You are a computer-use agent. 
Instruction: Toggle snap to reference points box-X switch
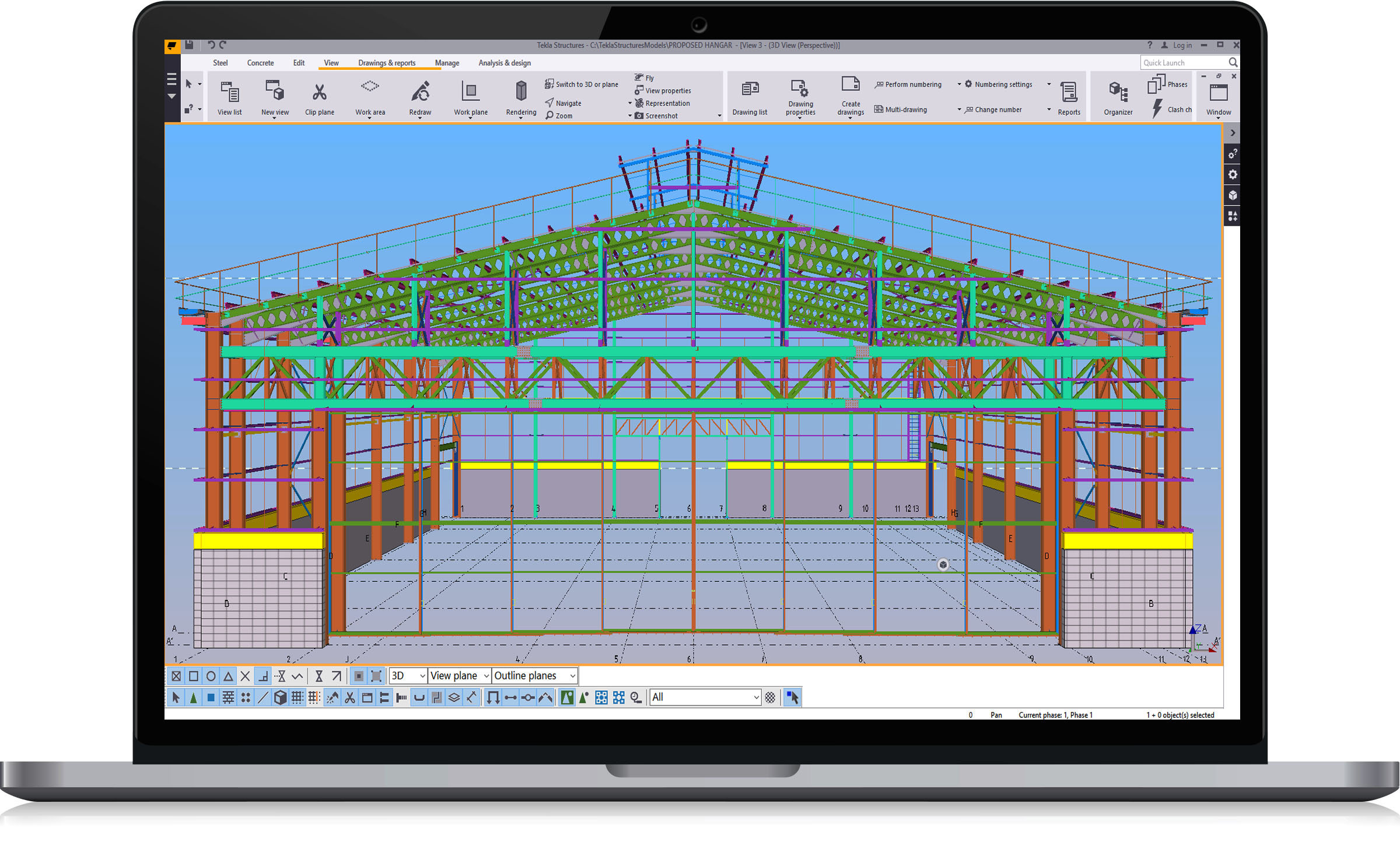[176, 676]
